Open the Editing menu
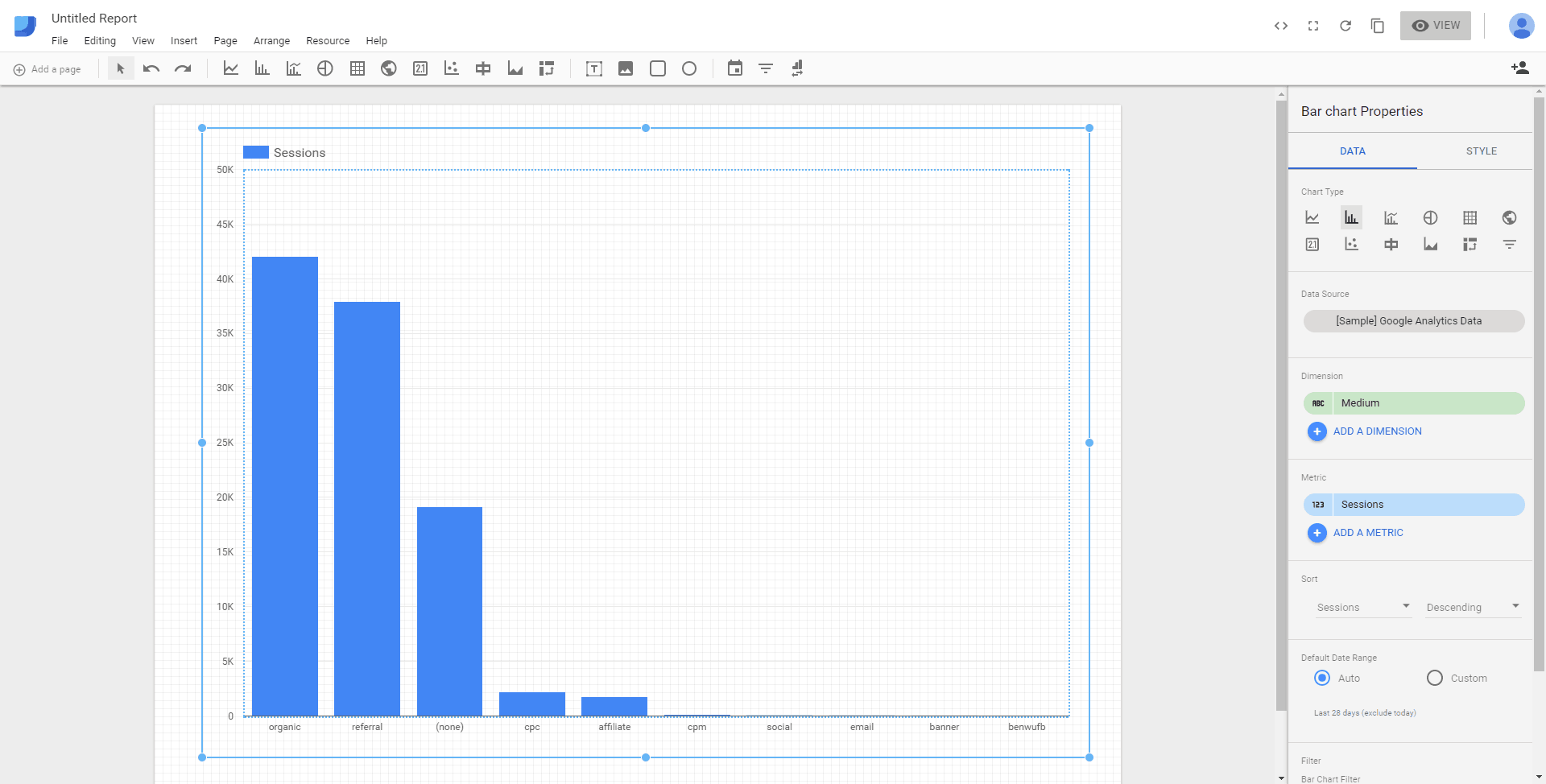This screenshot has height=784, width=1546. 100,41
